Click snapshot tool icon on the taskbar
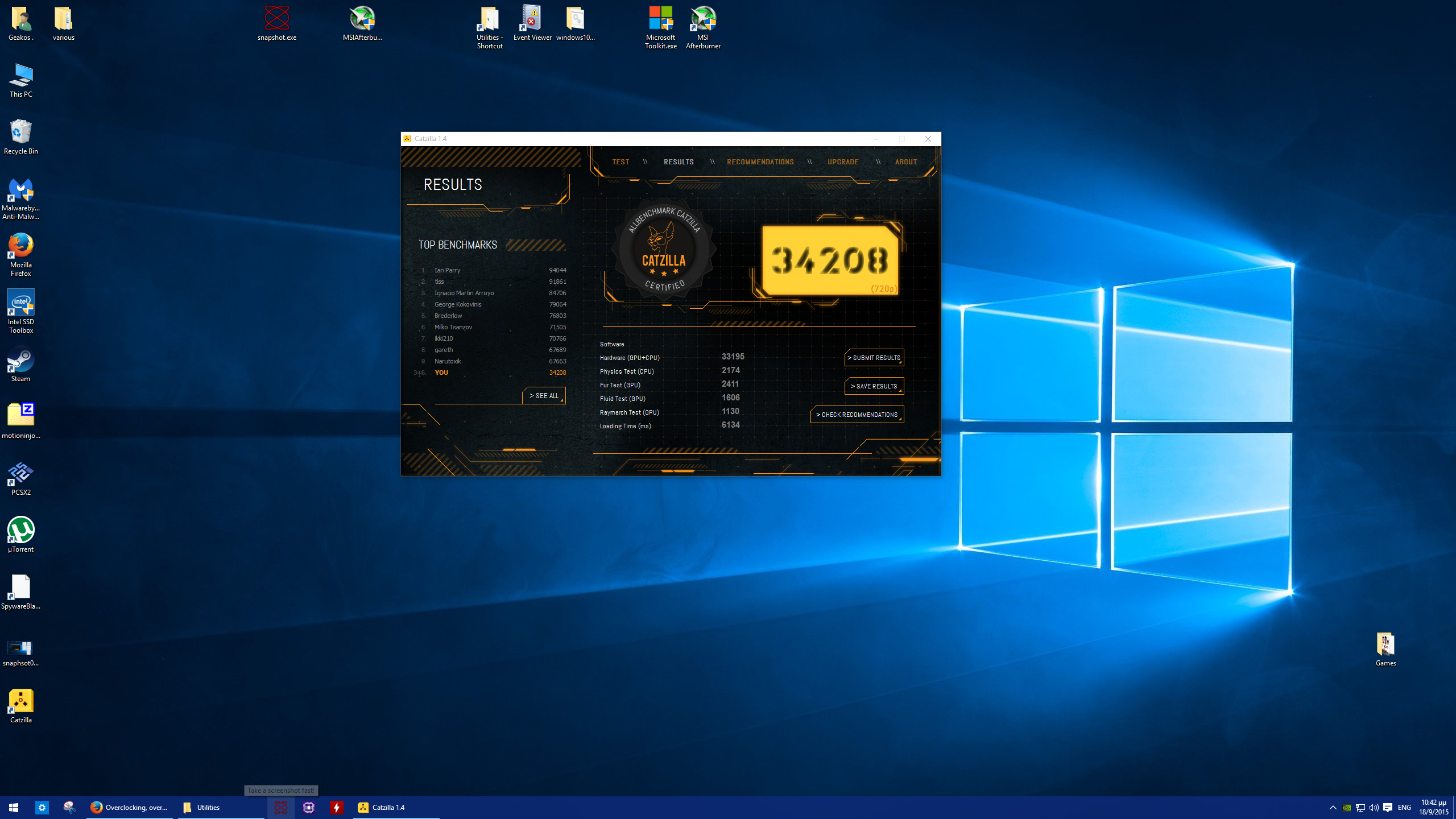Viewport: 1456px width, 819px height. pos(281,808)
